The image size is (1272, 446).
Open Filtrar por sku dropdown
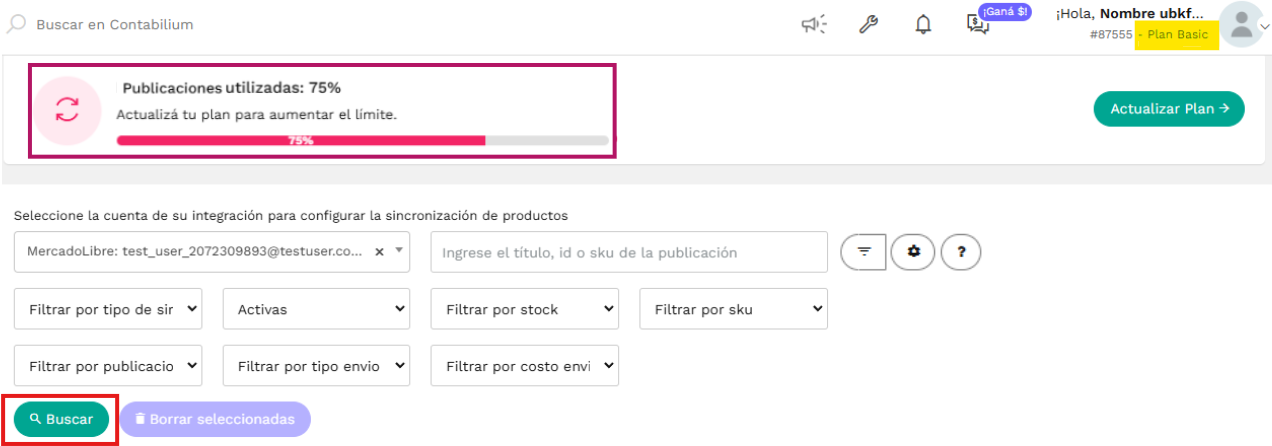coord(734,309)
